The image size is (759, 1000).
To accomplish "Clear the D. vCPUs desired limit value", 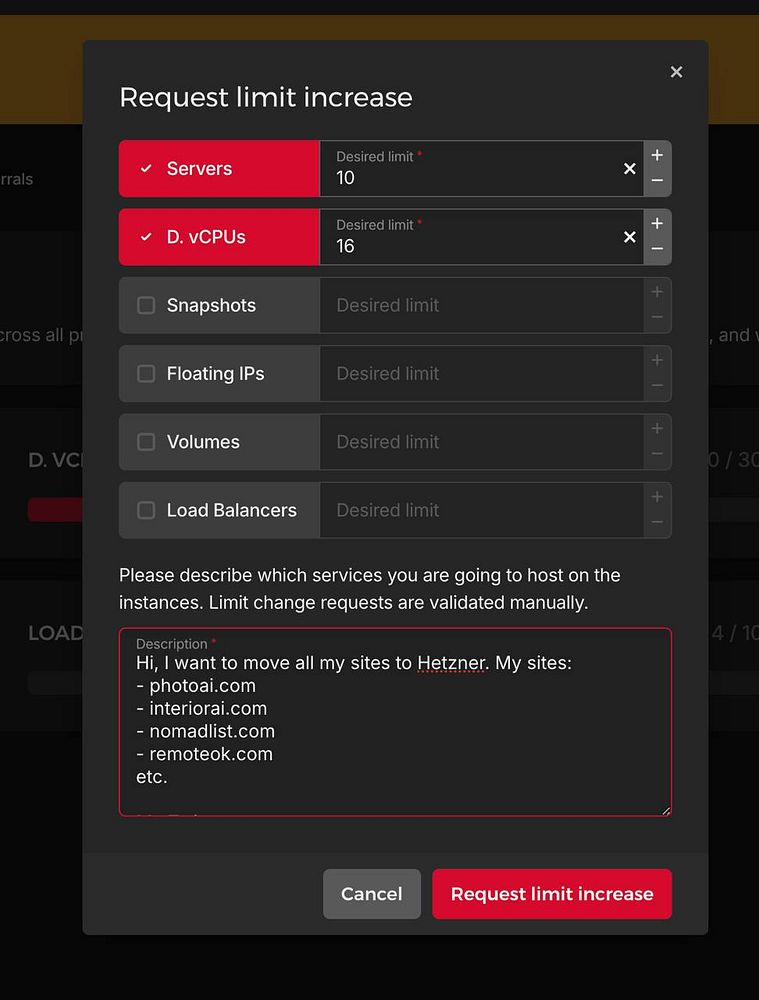I will click(x=630, y=237).
